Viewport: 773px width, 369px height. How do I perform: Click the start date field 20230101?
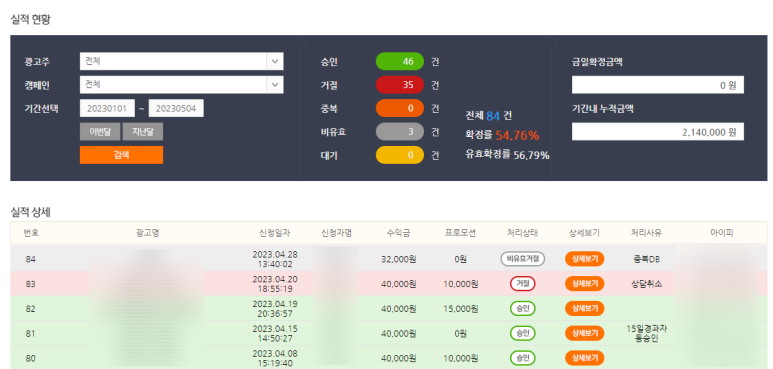[x=107, y=108]
